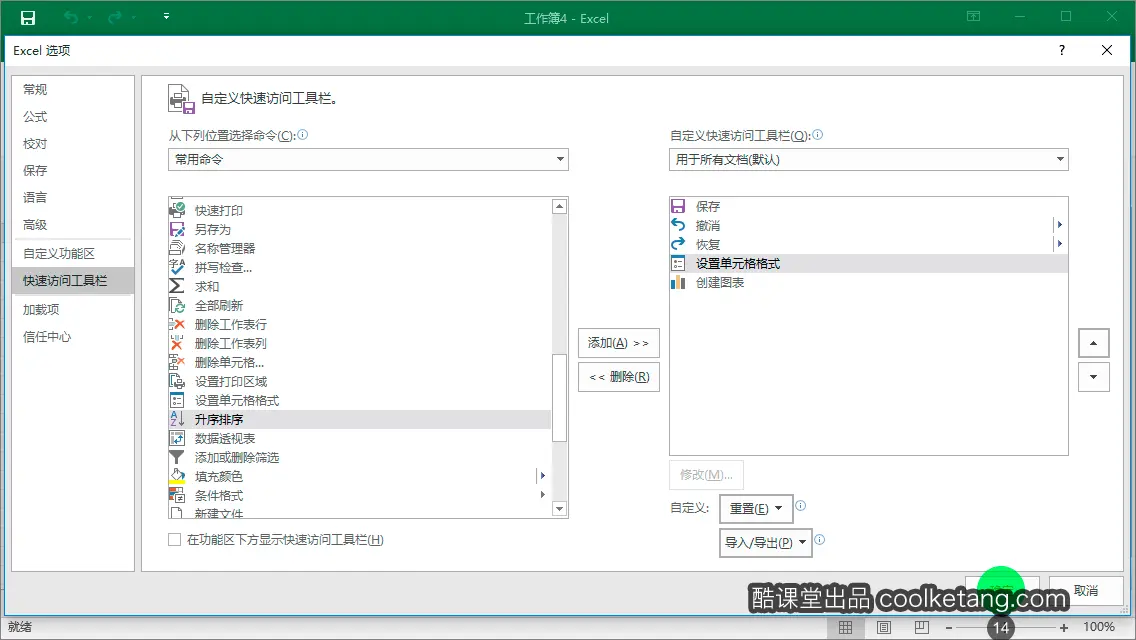Select 设置单元格格式 icon in left list
The image size is (1136, 640).
tap(177, 400)
